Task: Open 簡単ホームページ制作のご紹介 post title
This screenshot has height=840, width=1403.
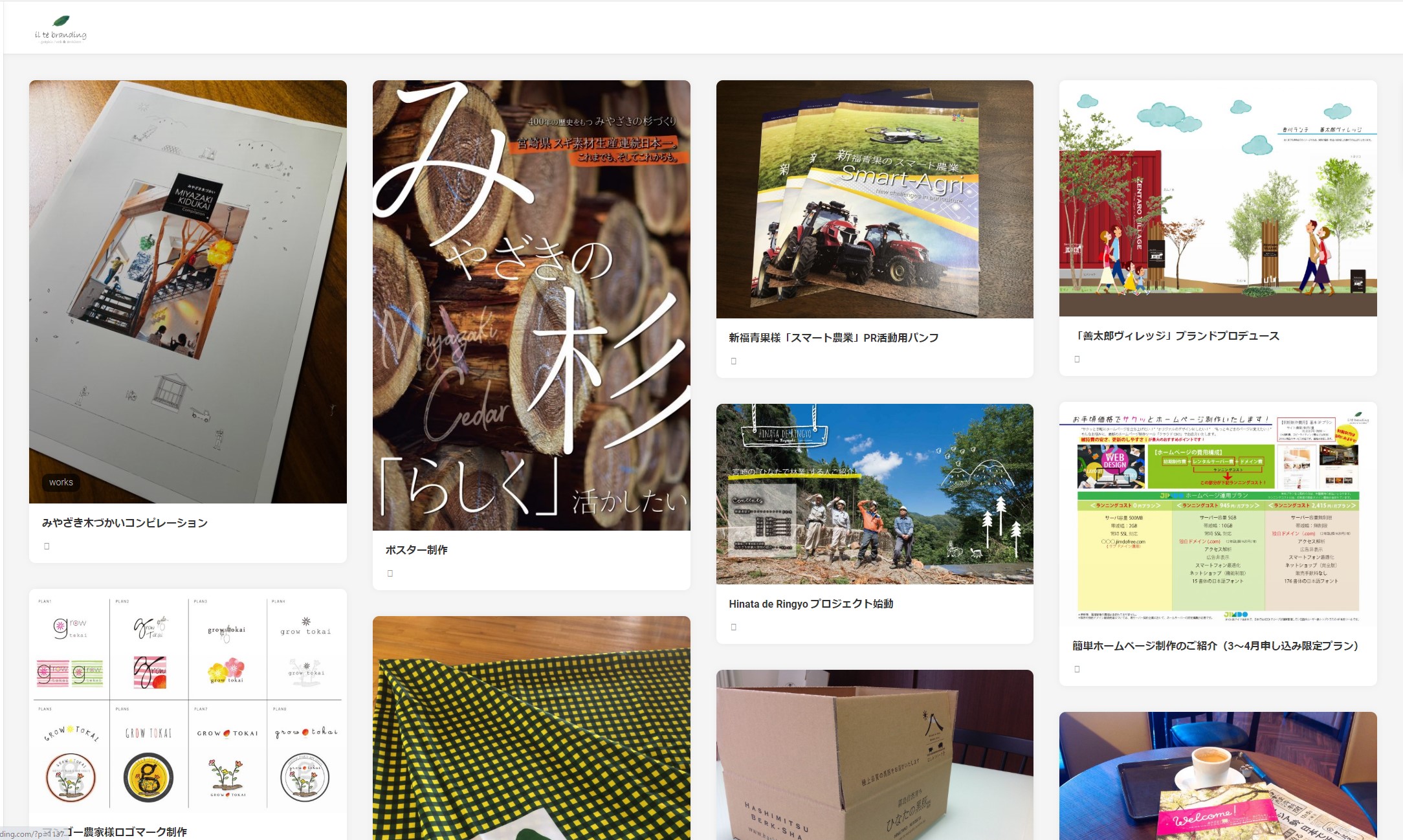Action: tap(1215, 646)
